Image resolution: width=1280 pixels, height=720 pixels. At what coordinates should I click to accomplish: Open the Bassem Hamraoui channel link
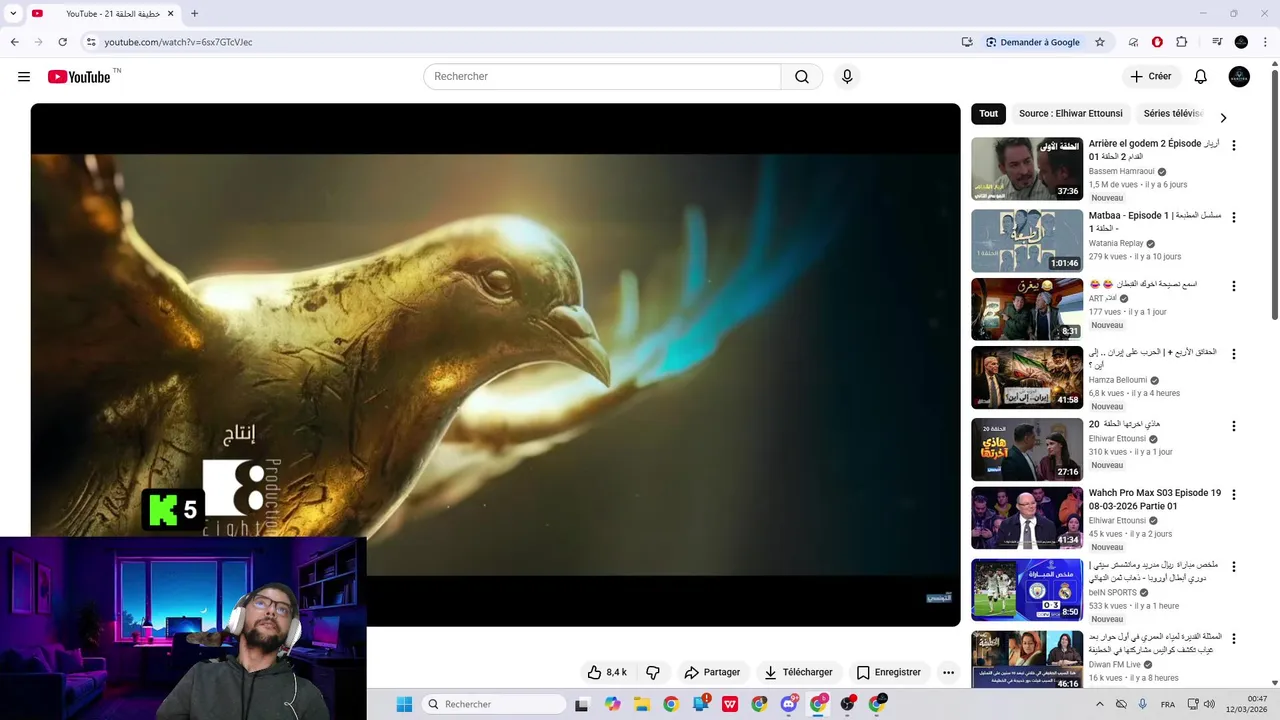tap(1121, 171)
